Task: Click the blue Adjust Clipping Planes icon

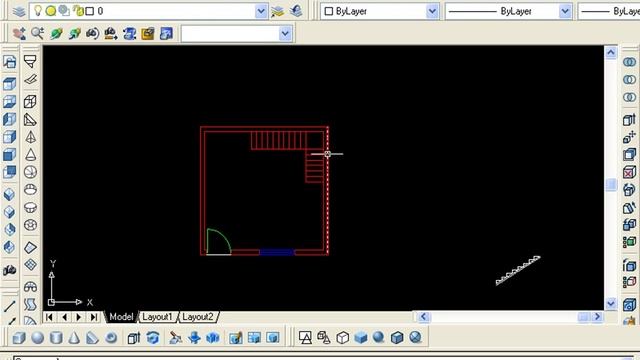Action: 129,33
